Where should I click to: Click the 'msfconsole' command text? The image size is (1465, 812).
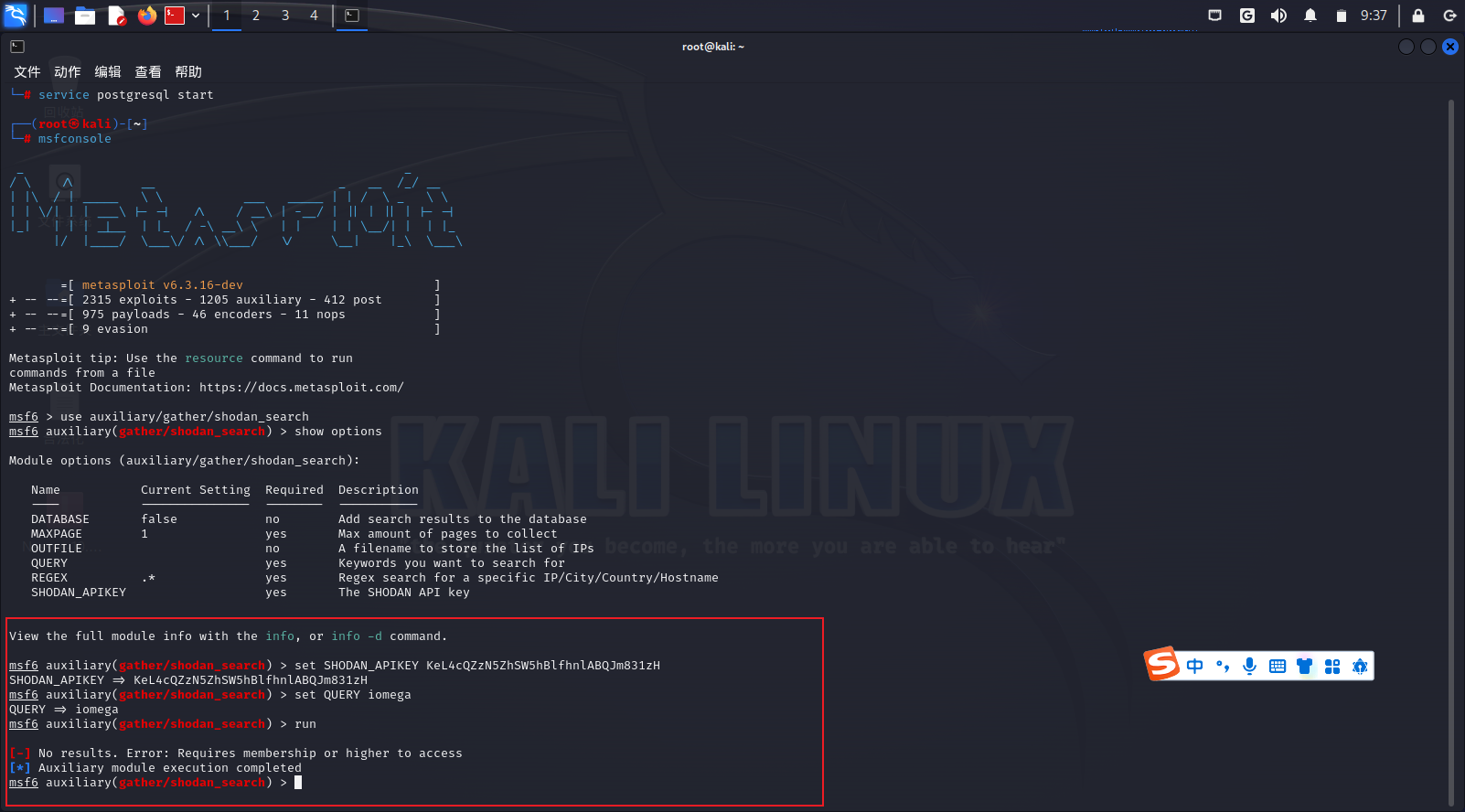pyautogui.click(x=75, y=139)
